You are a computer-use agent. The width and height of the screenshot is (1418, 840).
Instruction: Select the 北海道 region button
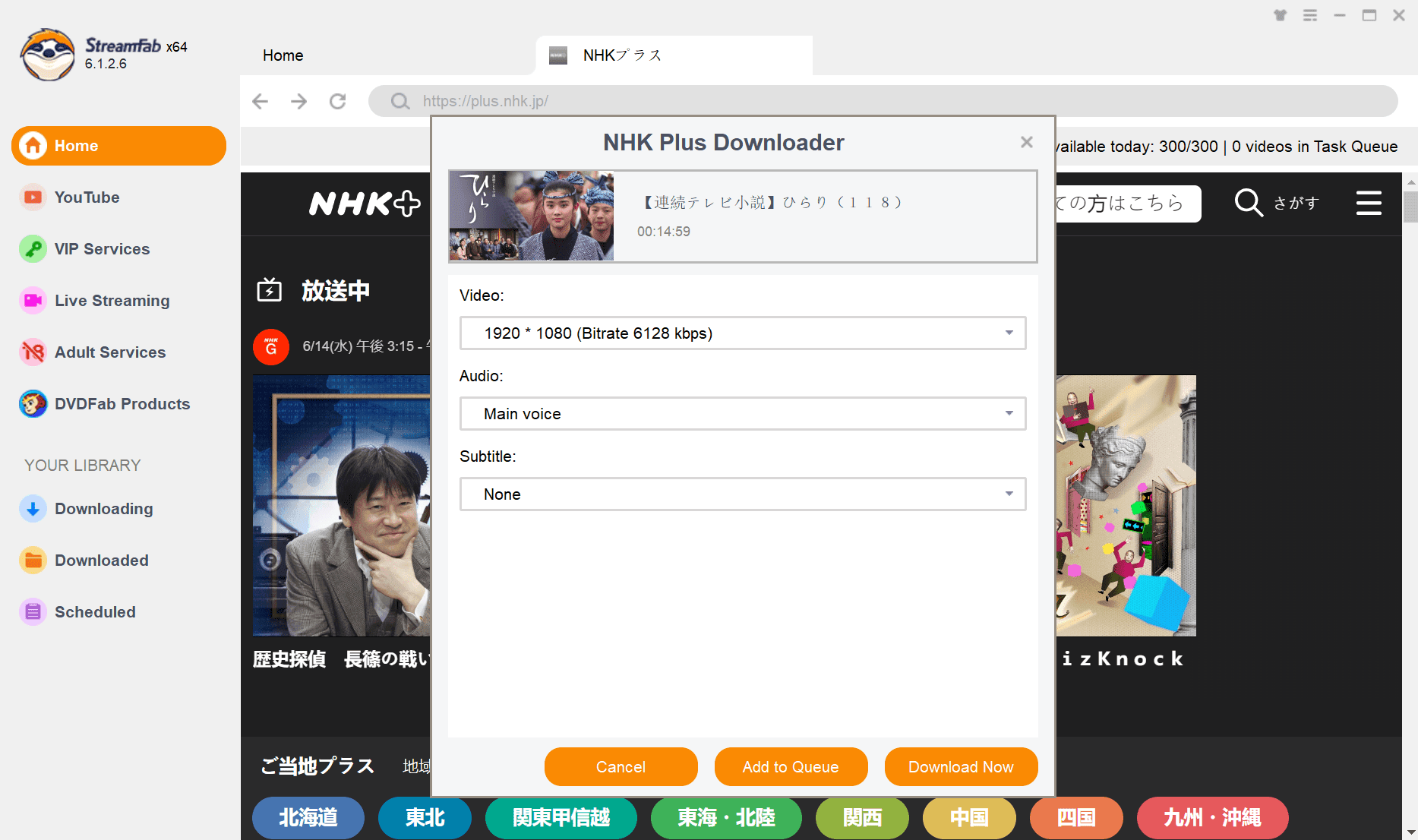(308, 818)
